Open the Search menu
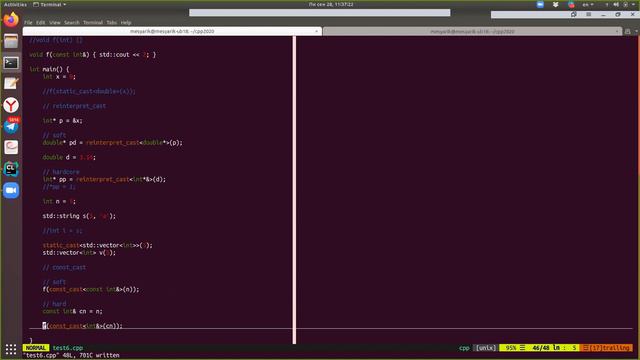The width and height of the screenshot is (640, 360). click(x=72, y=22)
